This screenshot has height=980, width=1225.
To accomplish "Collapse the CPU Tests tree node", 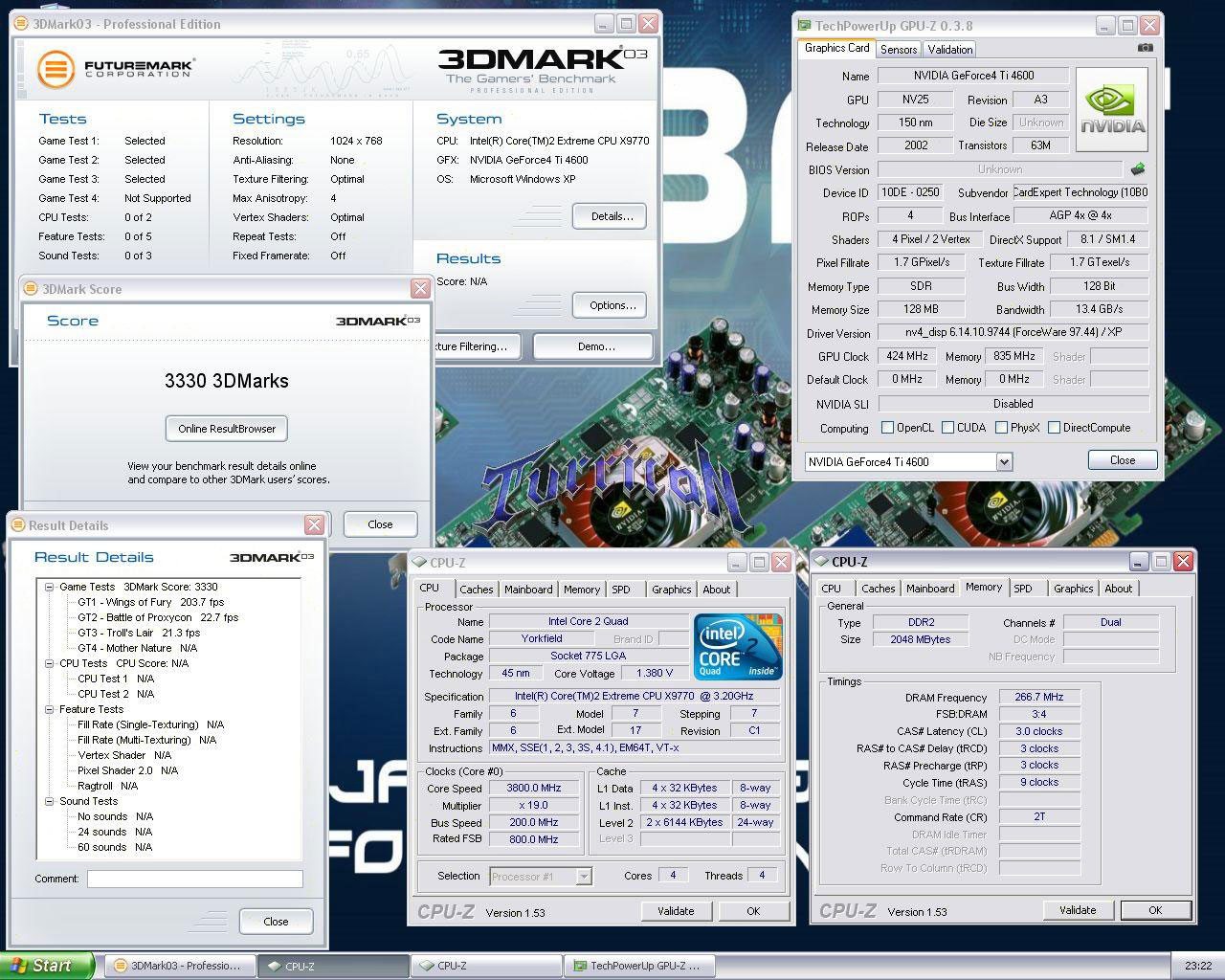I will tap(50, 663).
